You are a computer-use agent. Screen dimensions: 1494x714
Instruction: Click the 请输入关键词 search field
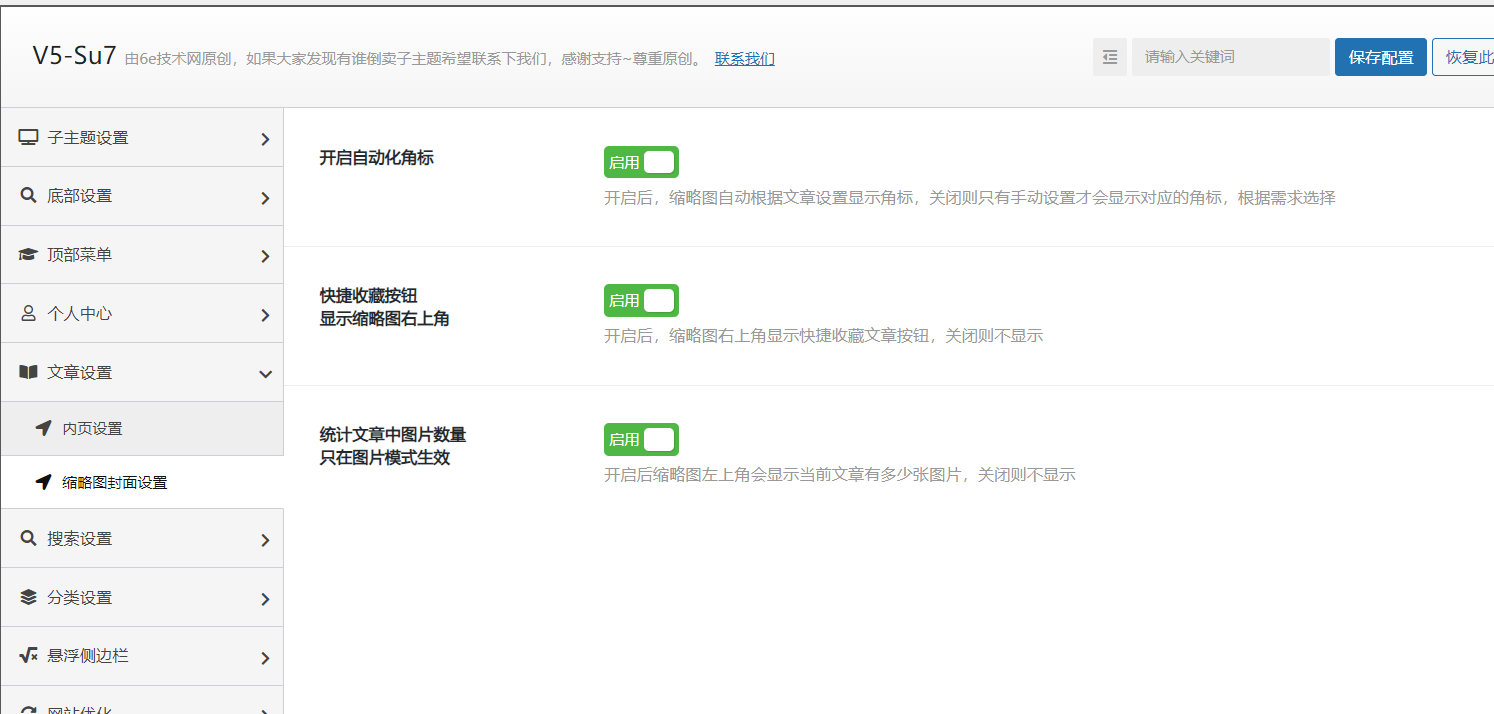(1230, 57)
